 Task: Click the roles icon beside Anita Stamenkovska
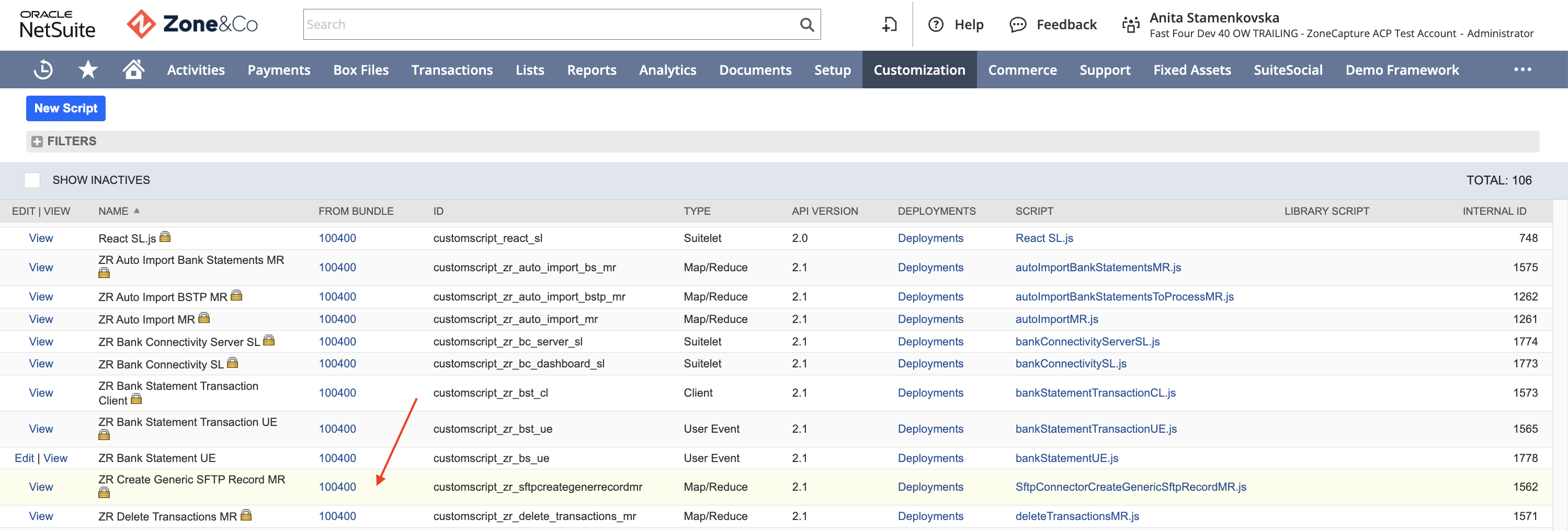coord(1130,25)
